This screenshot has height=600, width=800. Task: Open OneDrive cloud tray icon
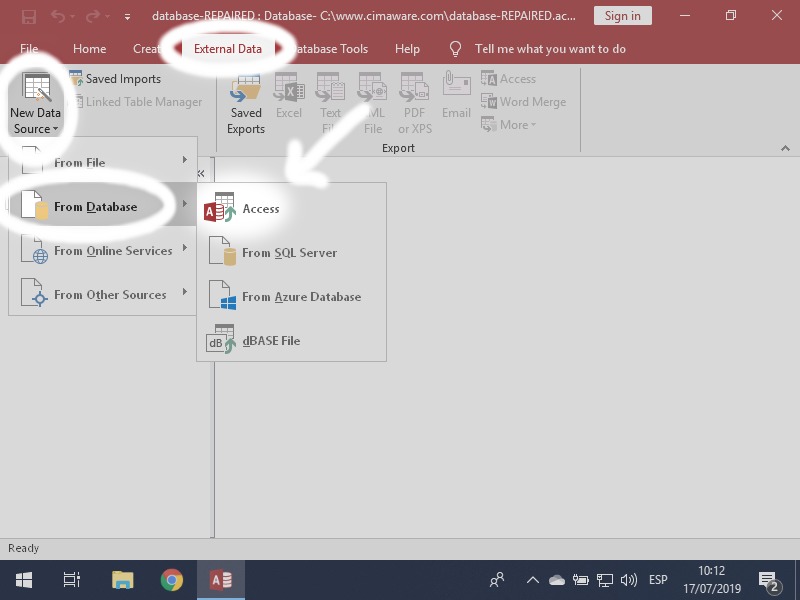click(x=557, y=580)
